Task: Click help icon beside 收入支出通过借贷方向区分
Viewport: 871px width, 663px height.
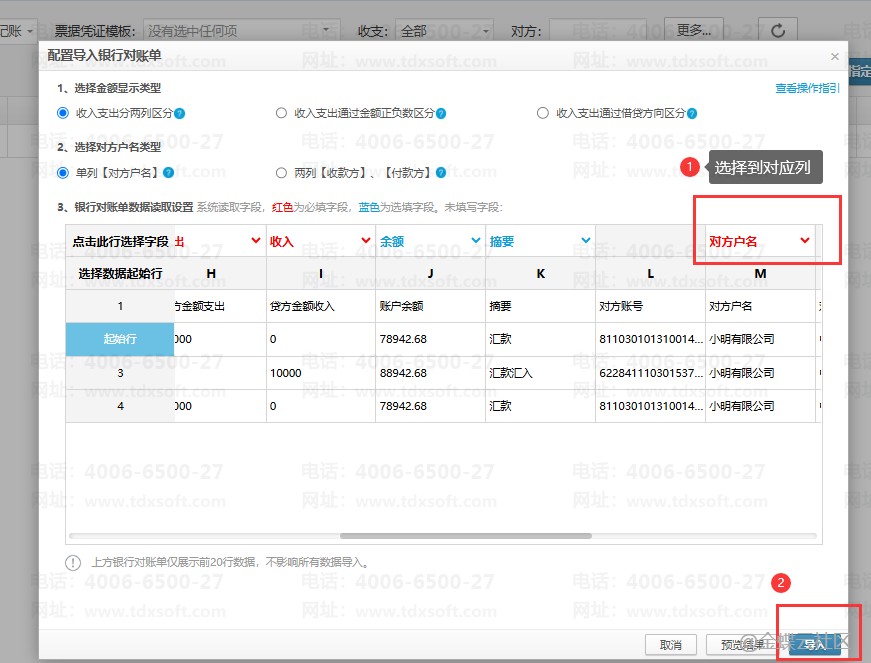Action: [692, 114]
